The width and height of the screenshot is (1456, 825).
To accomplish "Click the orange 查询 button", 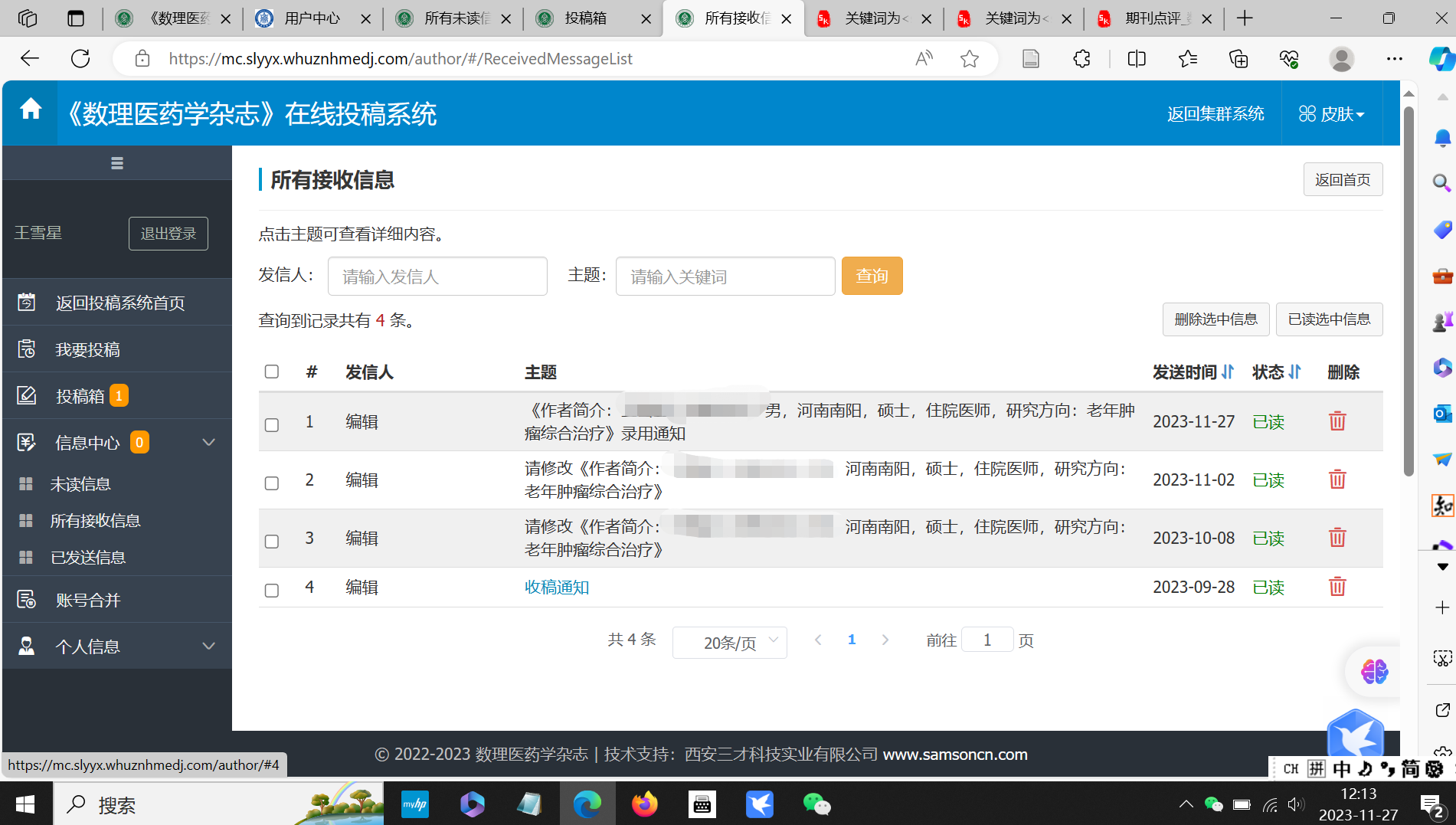I will 872,276.
